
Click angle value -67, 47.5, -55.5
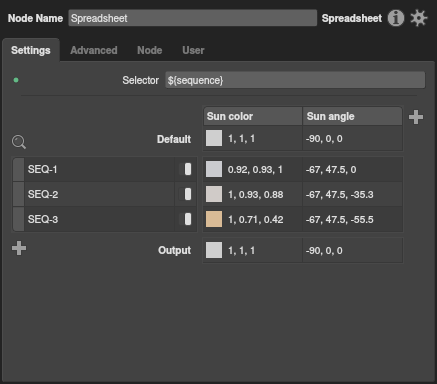(340, 220)
